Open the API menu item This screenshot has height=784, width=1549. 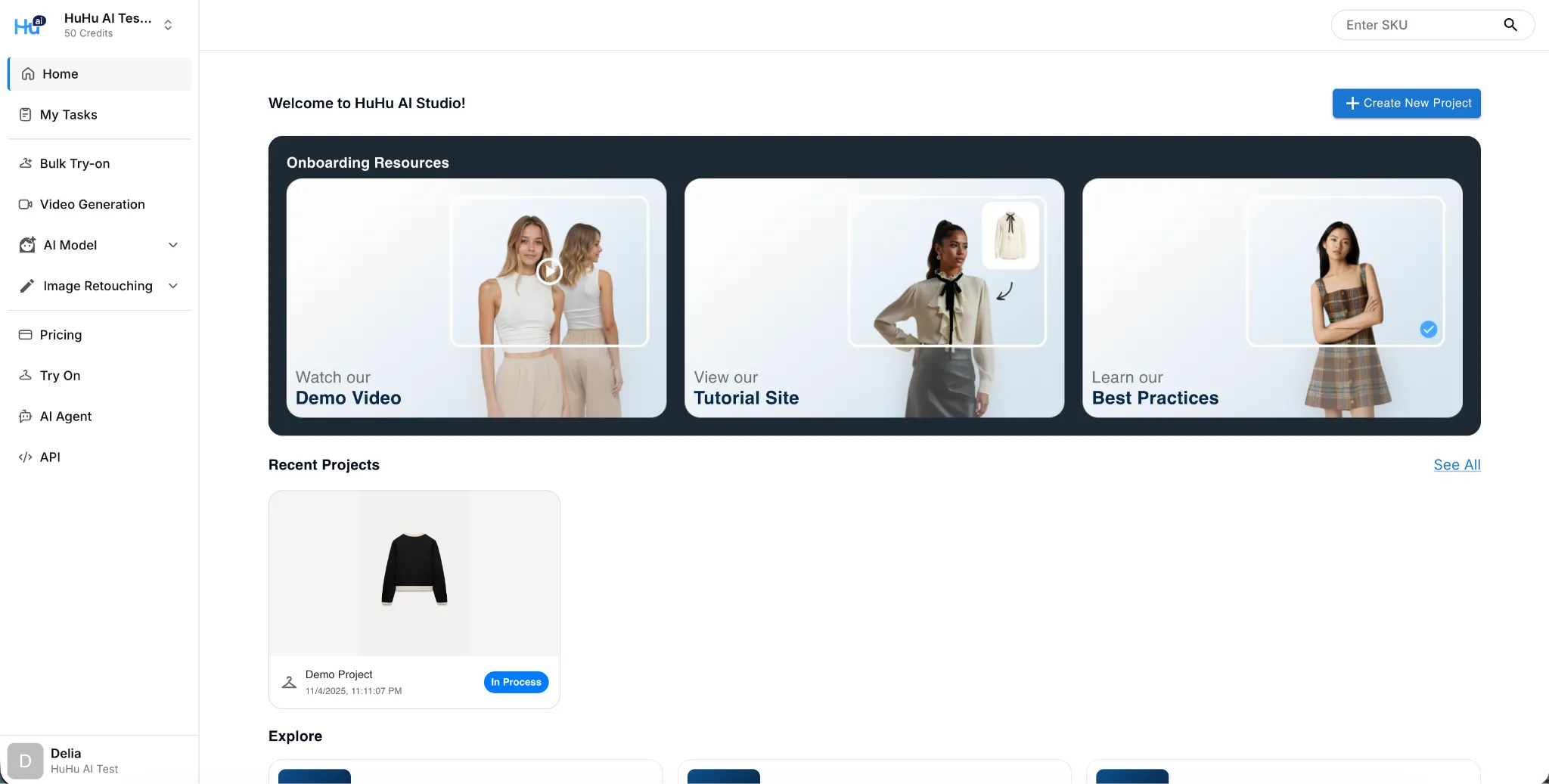pos(99,457)
